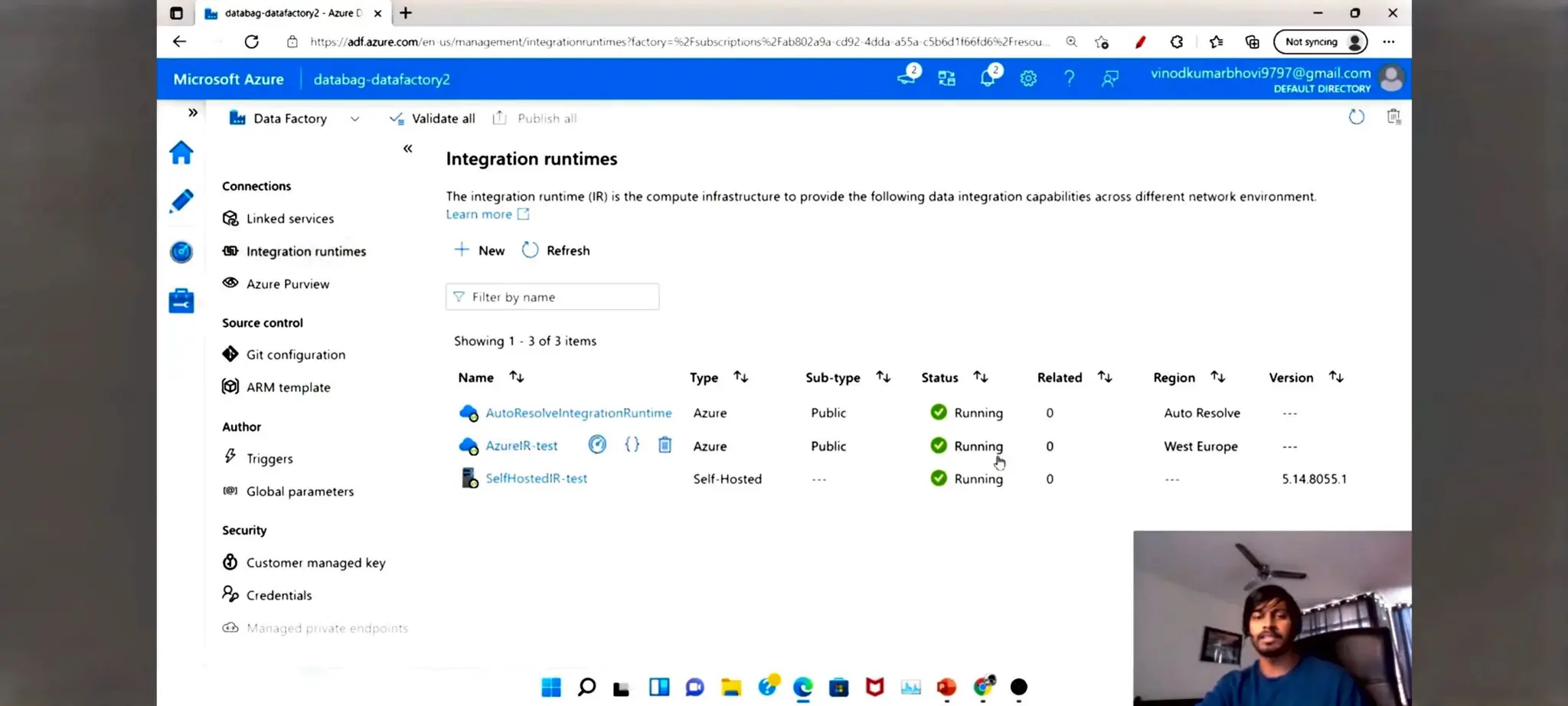View AzureIR-test JSON code
1568x706 pixels.
click(632, 444)
